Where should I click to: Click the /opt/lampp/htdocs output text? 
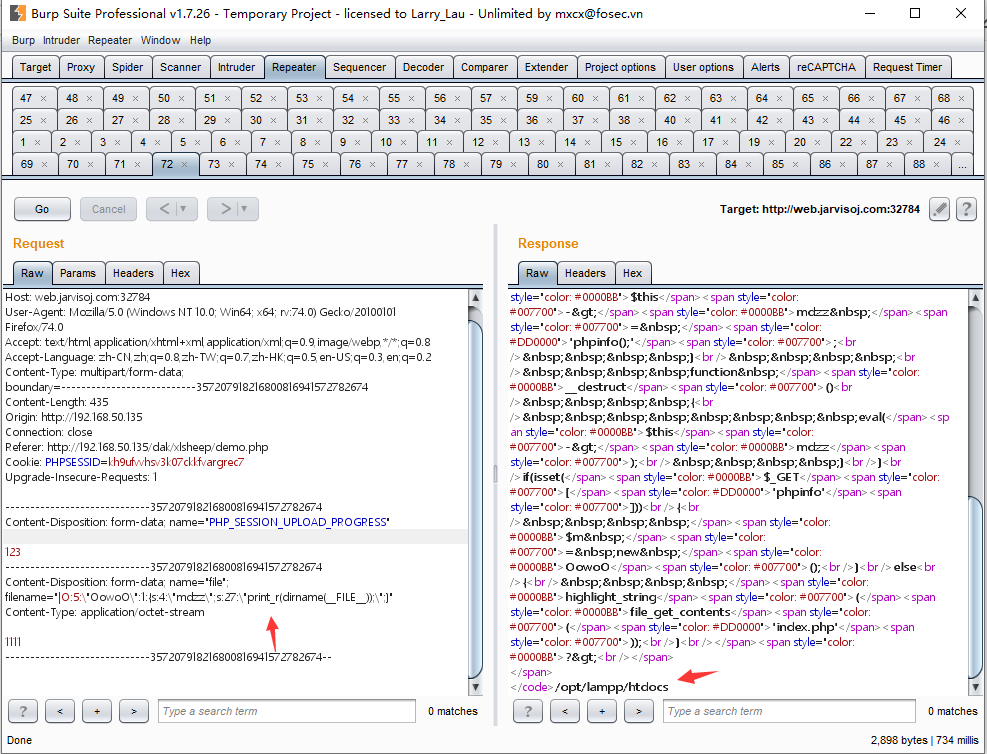pyautogui.click(x=612, y=687)
